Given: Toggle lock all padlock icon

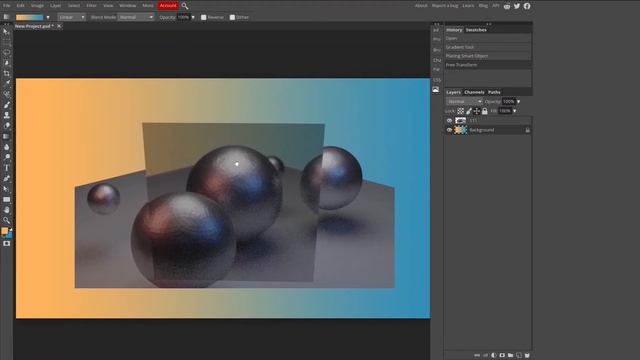Looking at the screenshot, I should point(484,111).
